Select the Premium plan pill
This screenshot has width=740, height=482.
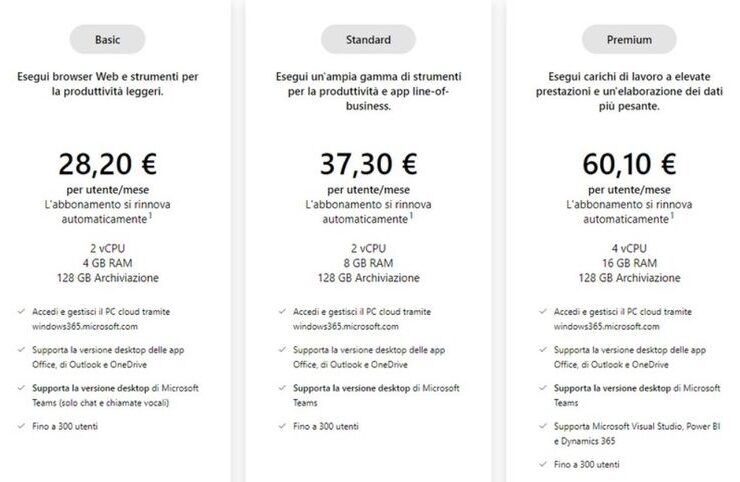pos(631,40)
